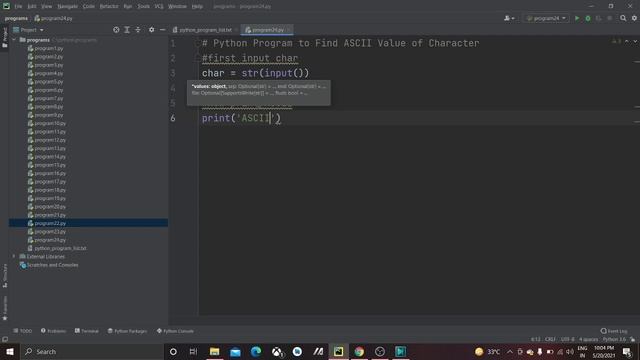The image size is (640, 360).
Task: Show hidden system tray icons chevron
Action: [x=510, y=351]
